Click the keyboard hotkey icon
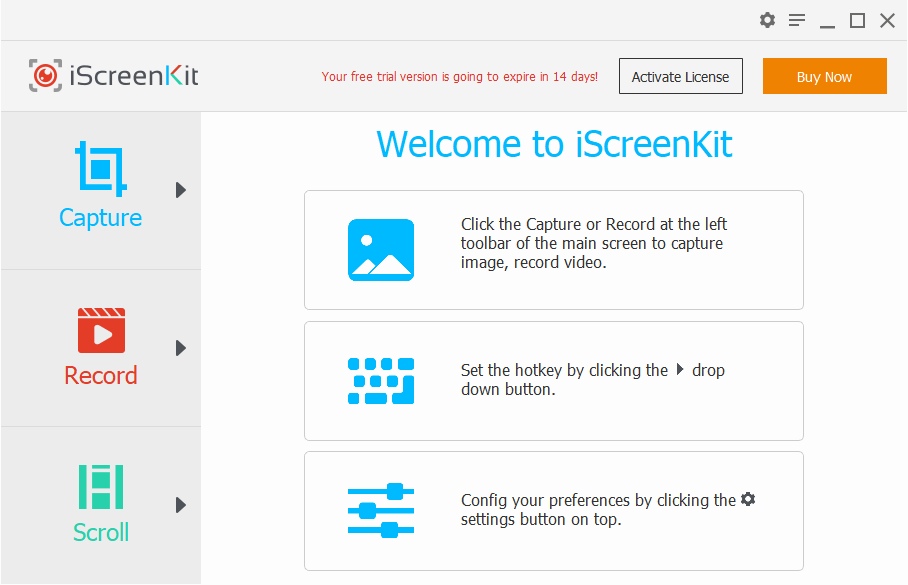Screen dimensions: 908x585 click(x=381, y=380)
